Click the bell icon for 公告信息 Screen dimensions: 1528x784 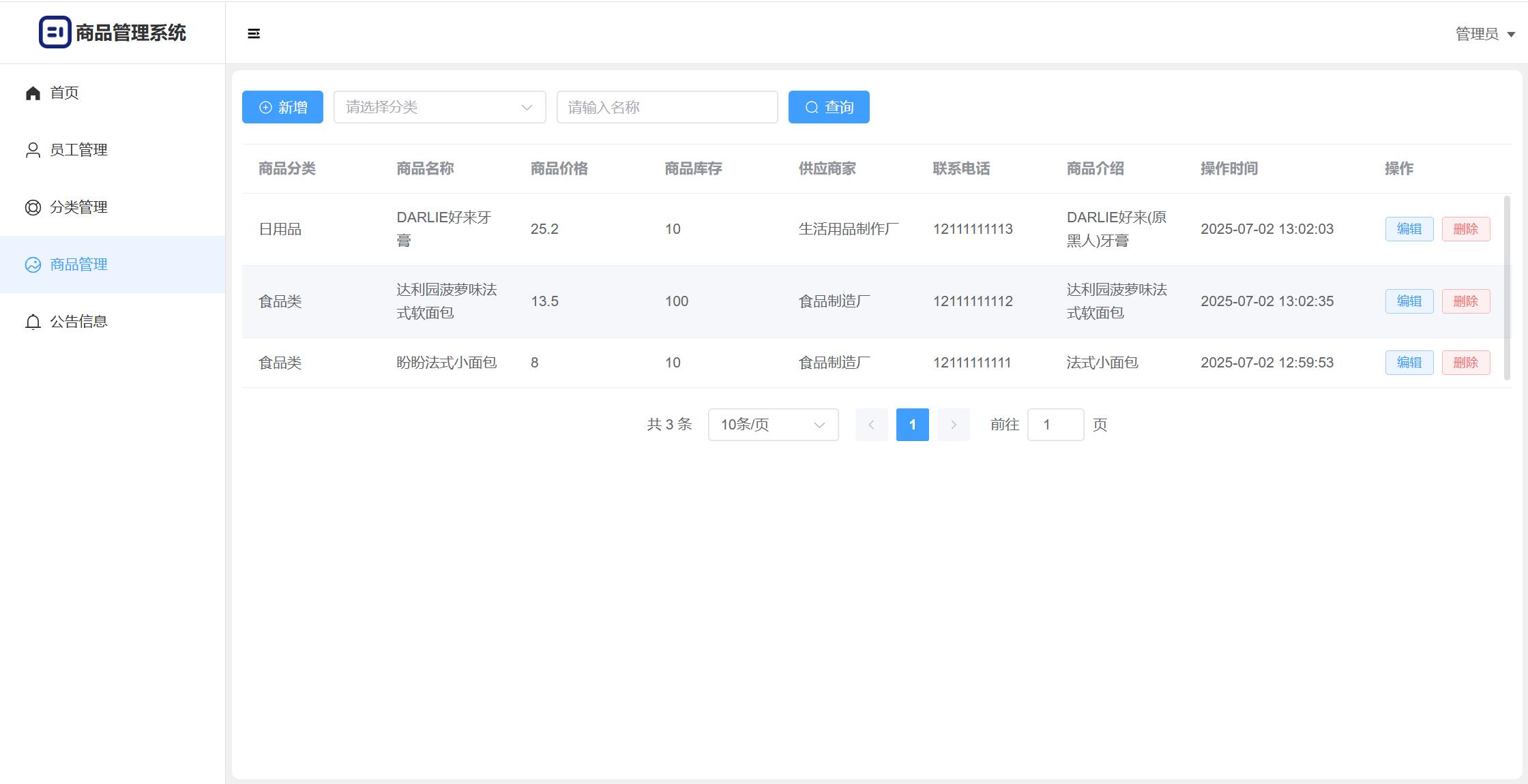point(33,322)
